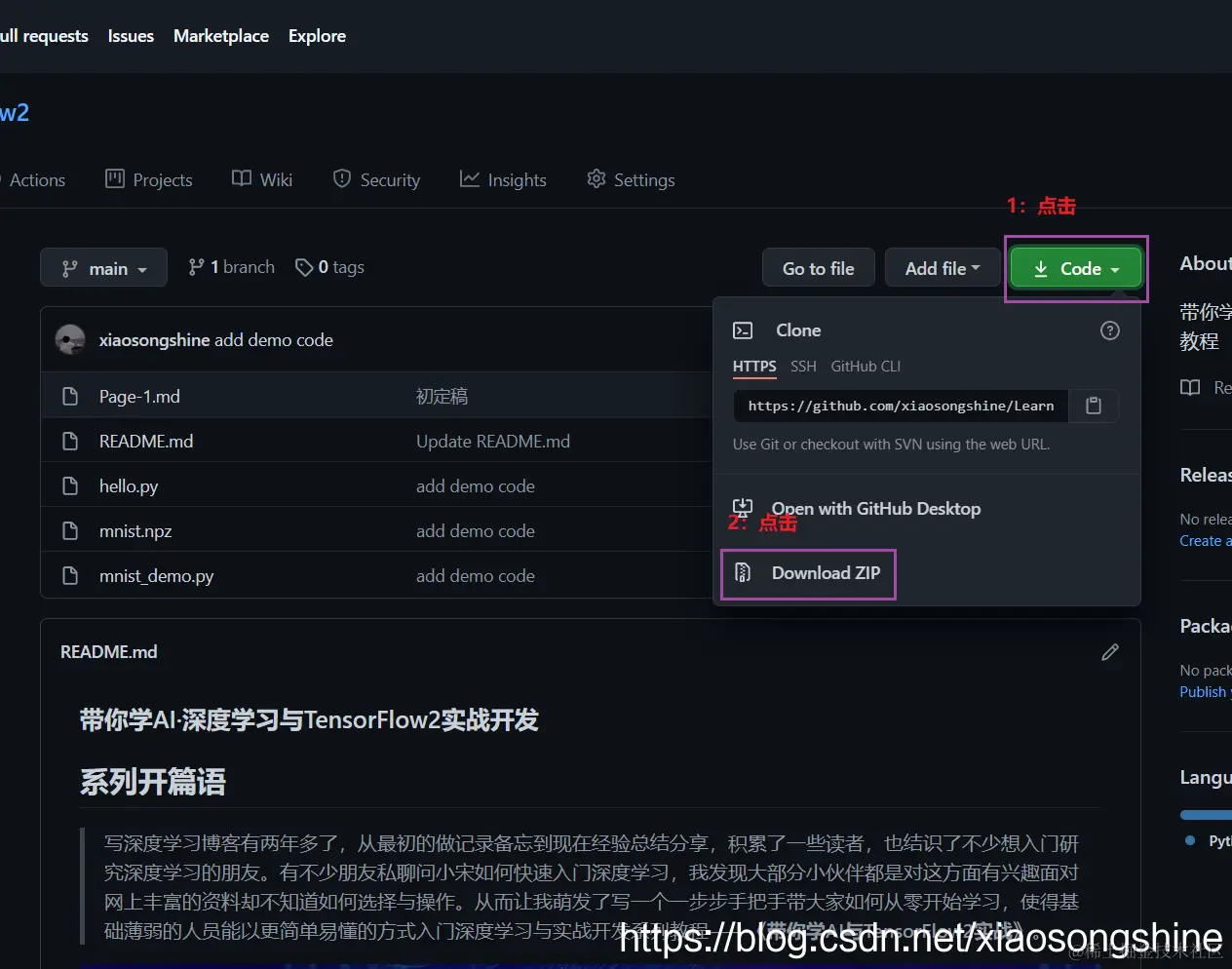Open the '初定稿' commit message
1232x969 pixels.
click(442, 397)
